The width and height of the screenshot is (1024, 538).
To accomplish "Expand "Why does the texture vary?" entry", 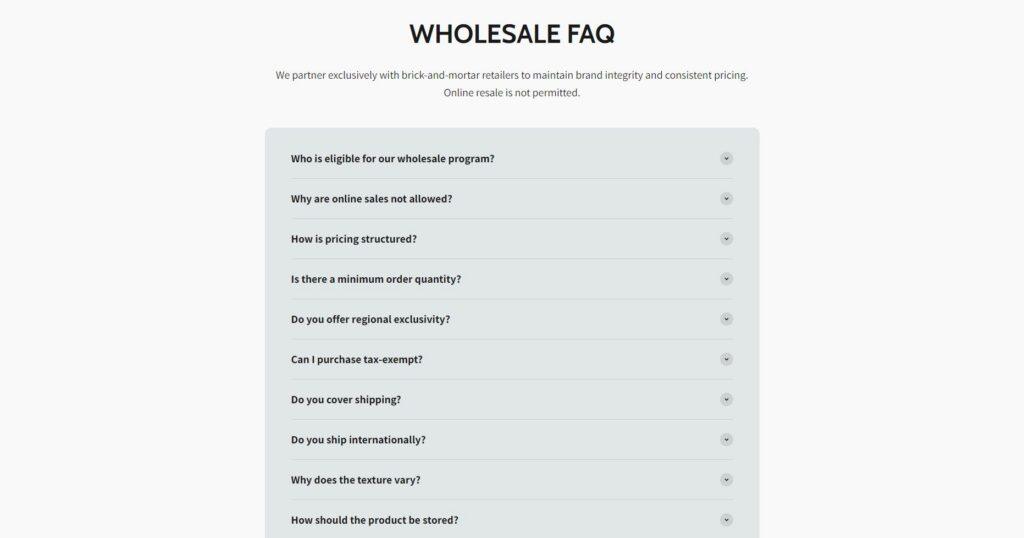I will click(x=355, y=479).
